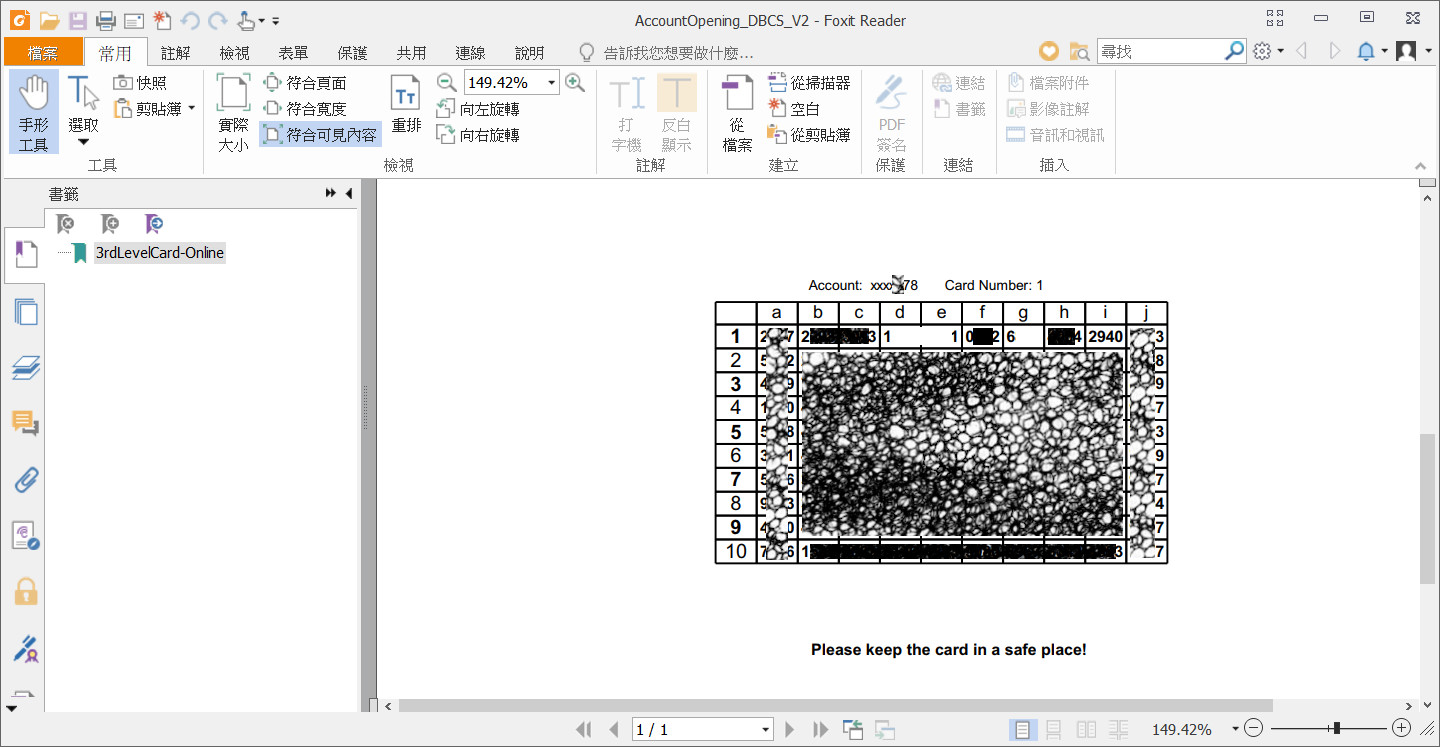Image resolution: width=1440 pixels, height=747 pixels.
Task: Enable facing pages view mode
Action: 1086,730
